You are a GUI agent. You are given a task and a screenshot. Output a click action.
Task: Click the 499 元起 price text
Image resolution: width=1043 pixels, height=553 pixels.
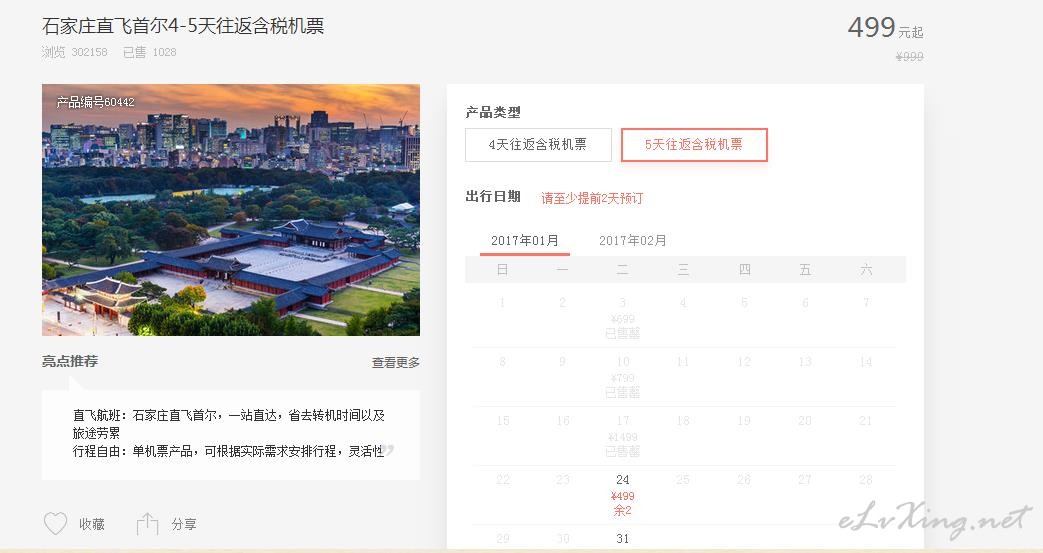(x=885, y=27)
